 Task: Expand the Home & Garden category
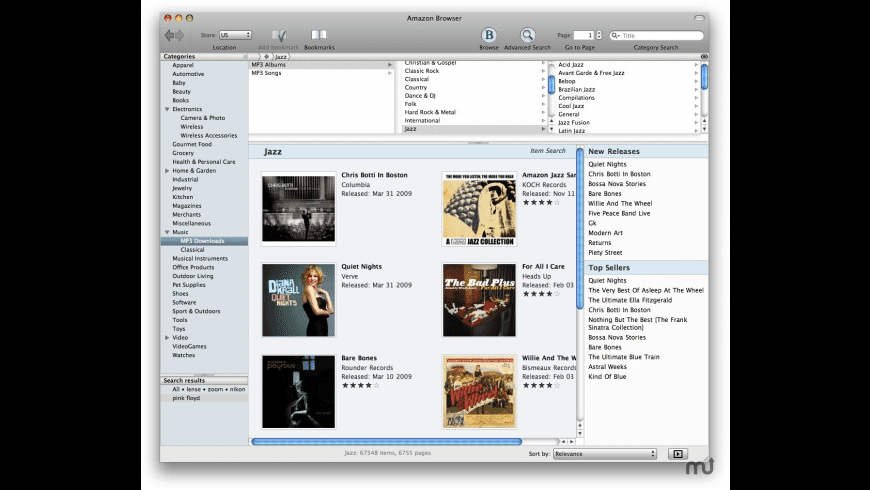[167, 171]
